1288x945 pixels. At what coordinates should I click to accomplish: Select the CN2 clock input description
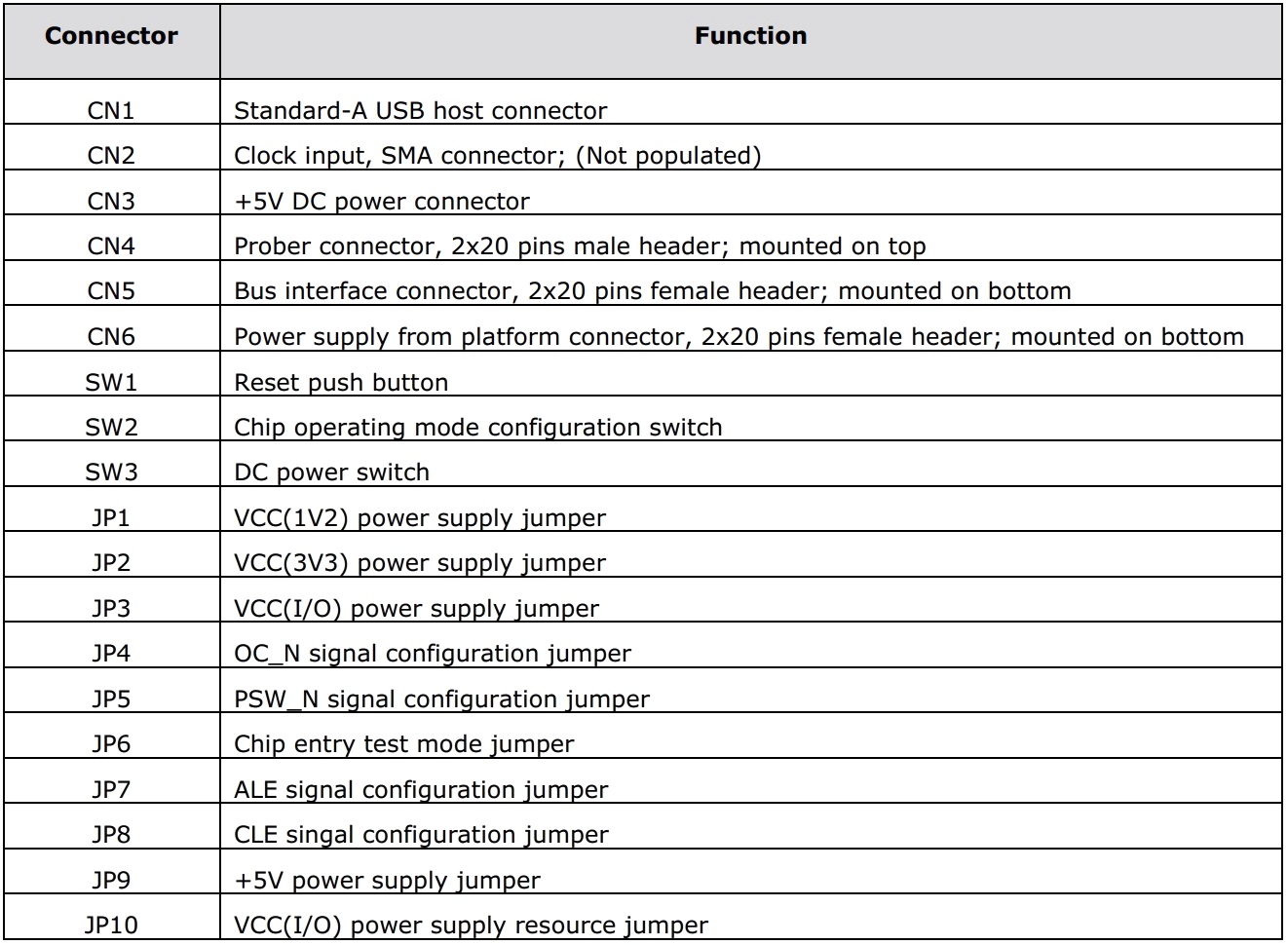pyautogui.click(x=497, y=156)
